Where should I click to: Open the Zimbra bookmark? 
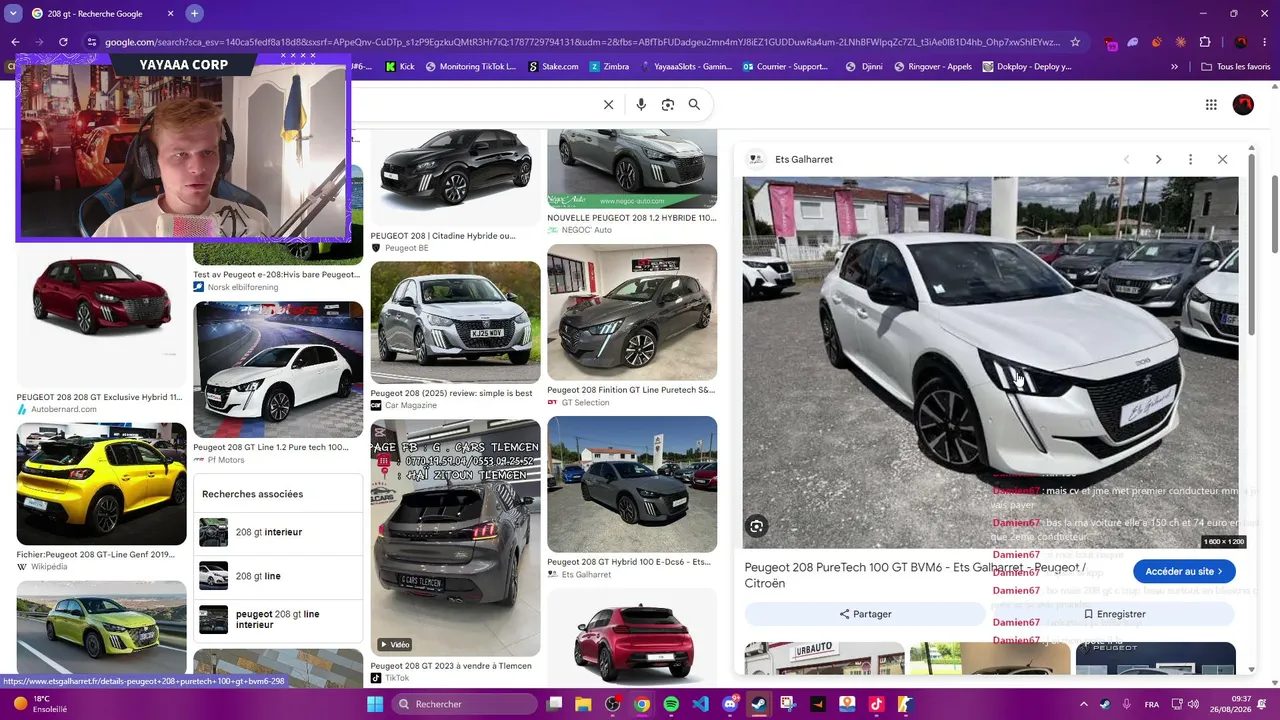tap(609, 67)
